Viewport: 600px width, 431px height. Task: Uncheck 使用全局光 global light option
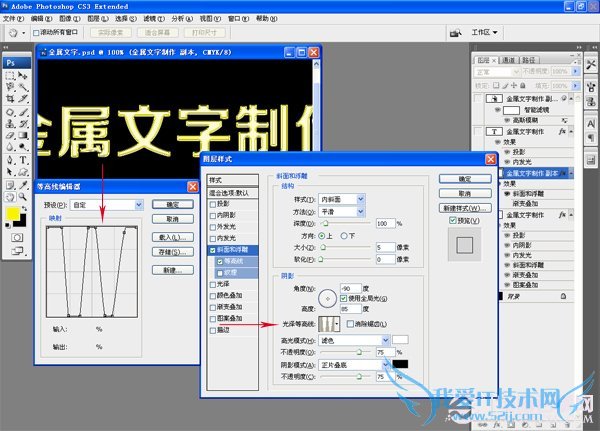pyautogui.click(x=345, y=299)
